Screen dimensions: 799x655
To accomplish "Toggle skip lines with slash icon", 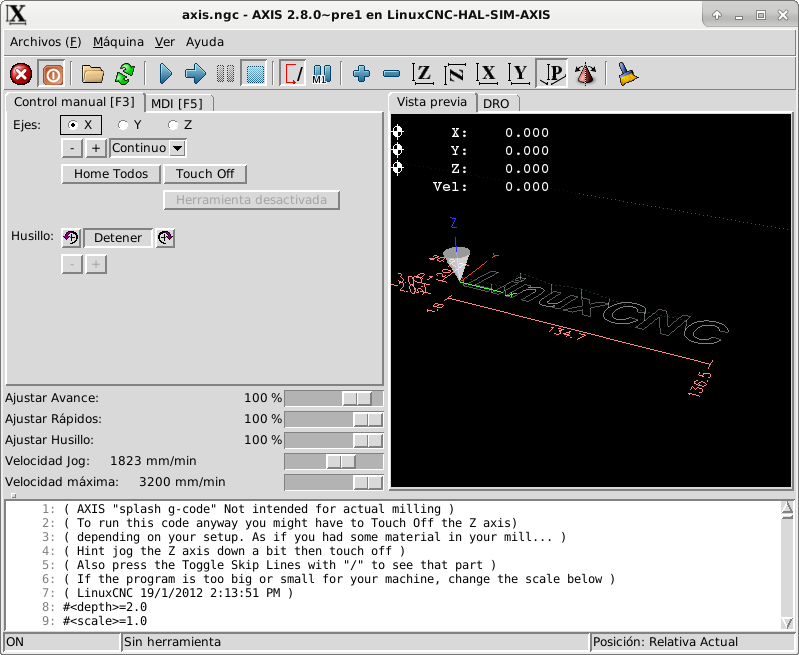I will [x=294, y=74].
